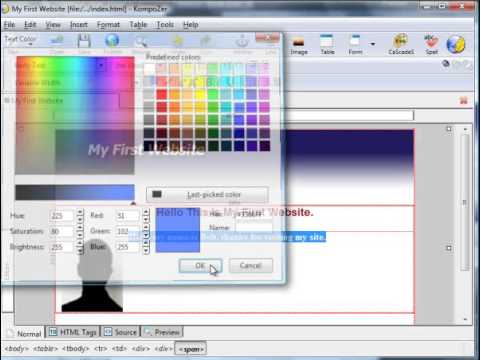
Task: Open the Format menu
Action: 108,25
